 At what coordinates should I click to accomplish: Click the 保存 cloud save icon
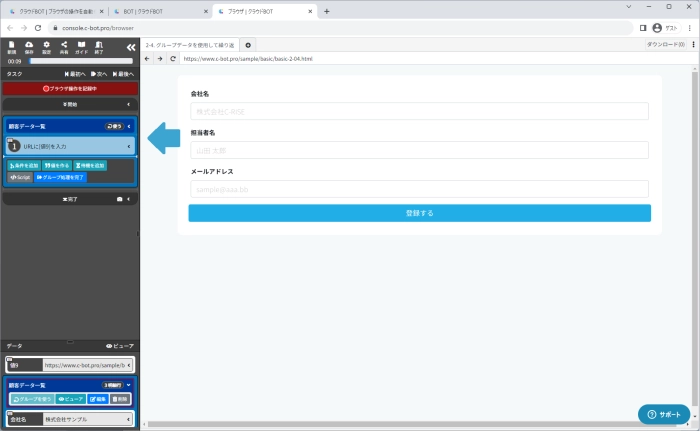pos(29,46)
